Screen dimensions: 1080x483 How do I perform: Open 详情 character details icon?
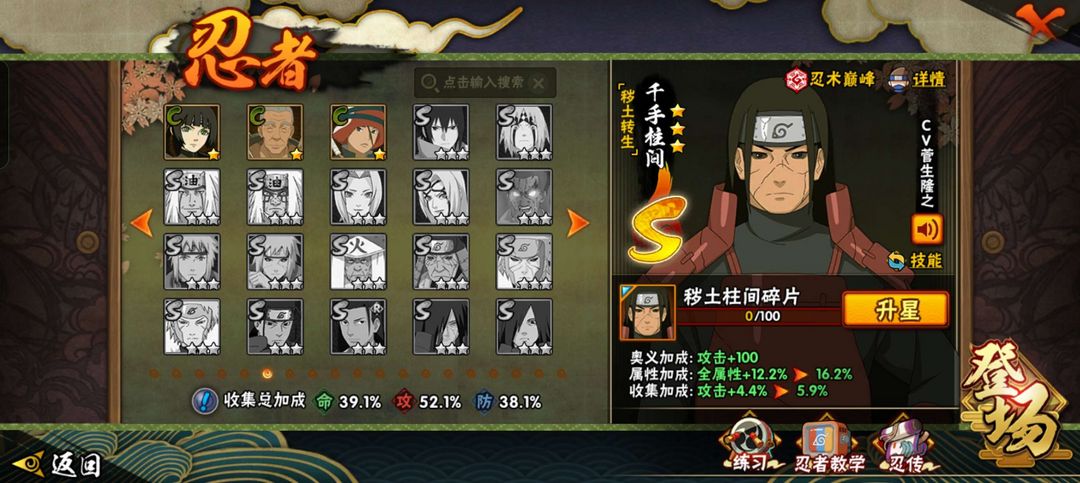coord(916,79)
